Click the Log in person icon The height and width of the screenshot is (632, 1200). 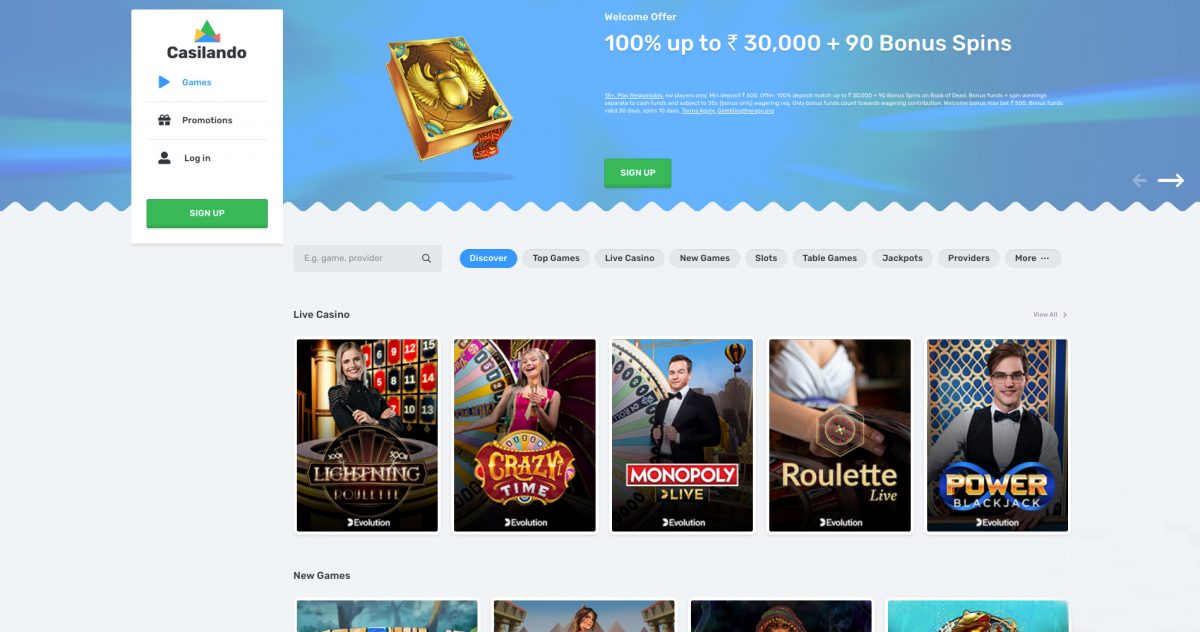click(x=164, y=158)
